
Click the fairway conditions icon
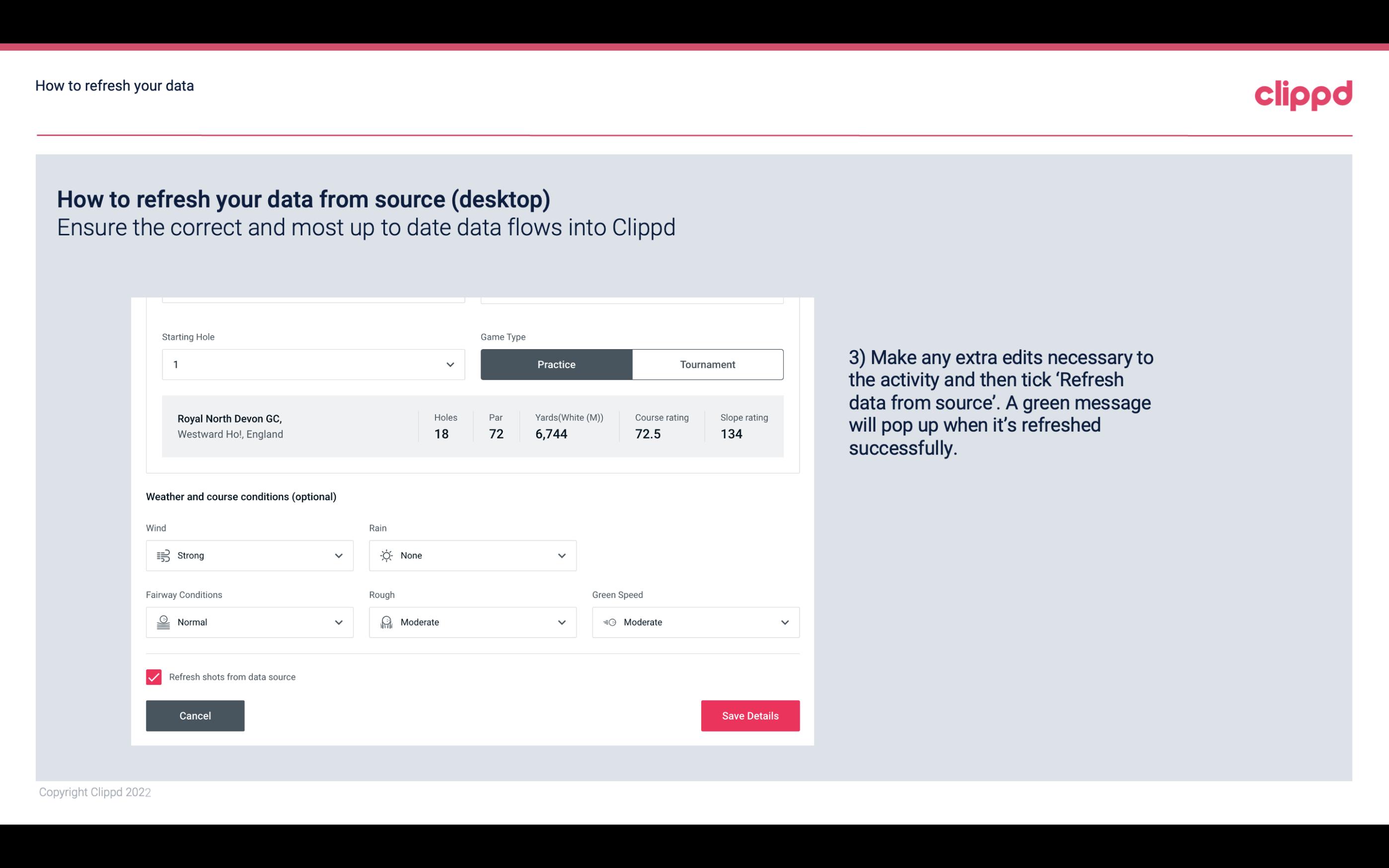point(162,622)
